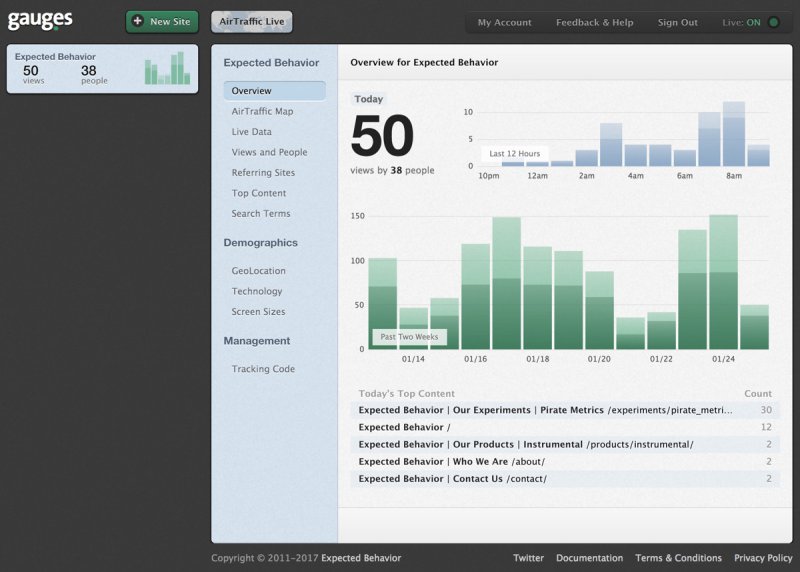Image resolution: width=800 pixels, height=572 pixels.
Task: Click Today's Top Content heading
Action: pyautogui.click(x=406, y=393)
